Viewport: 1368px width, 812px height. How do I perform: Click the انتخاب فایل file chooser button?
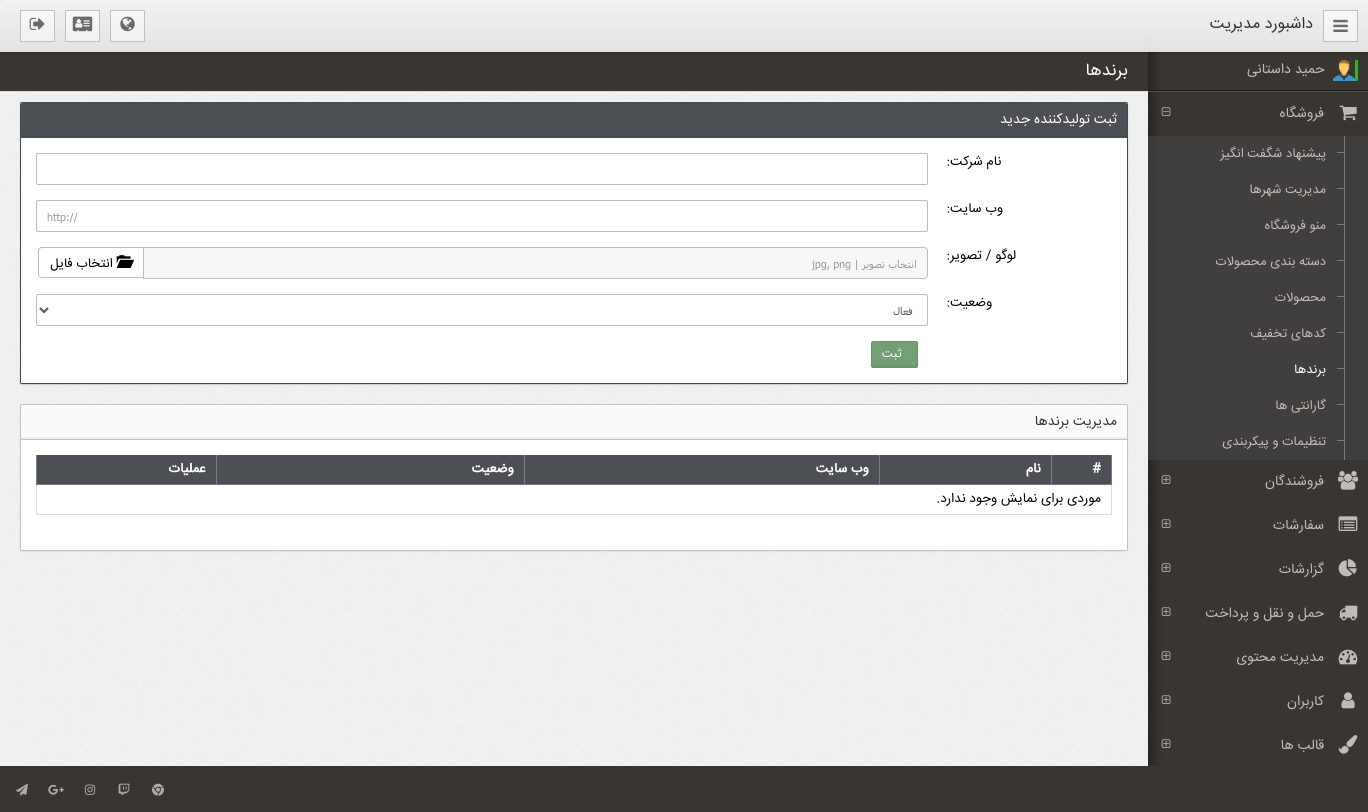(x=91, y=263)
